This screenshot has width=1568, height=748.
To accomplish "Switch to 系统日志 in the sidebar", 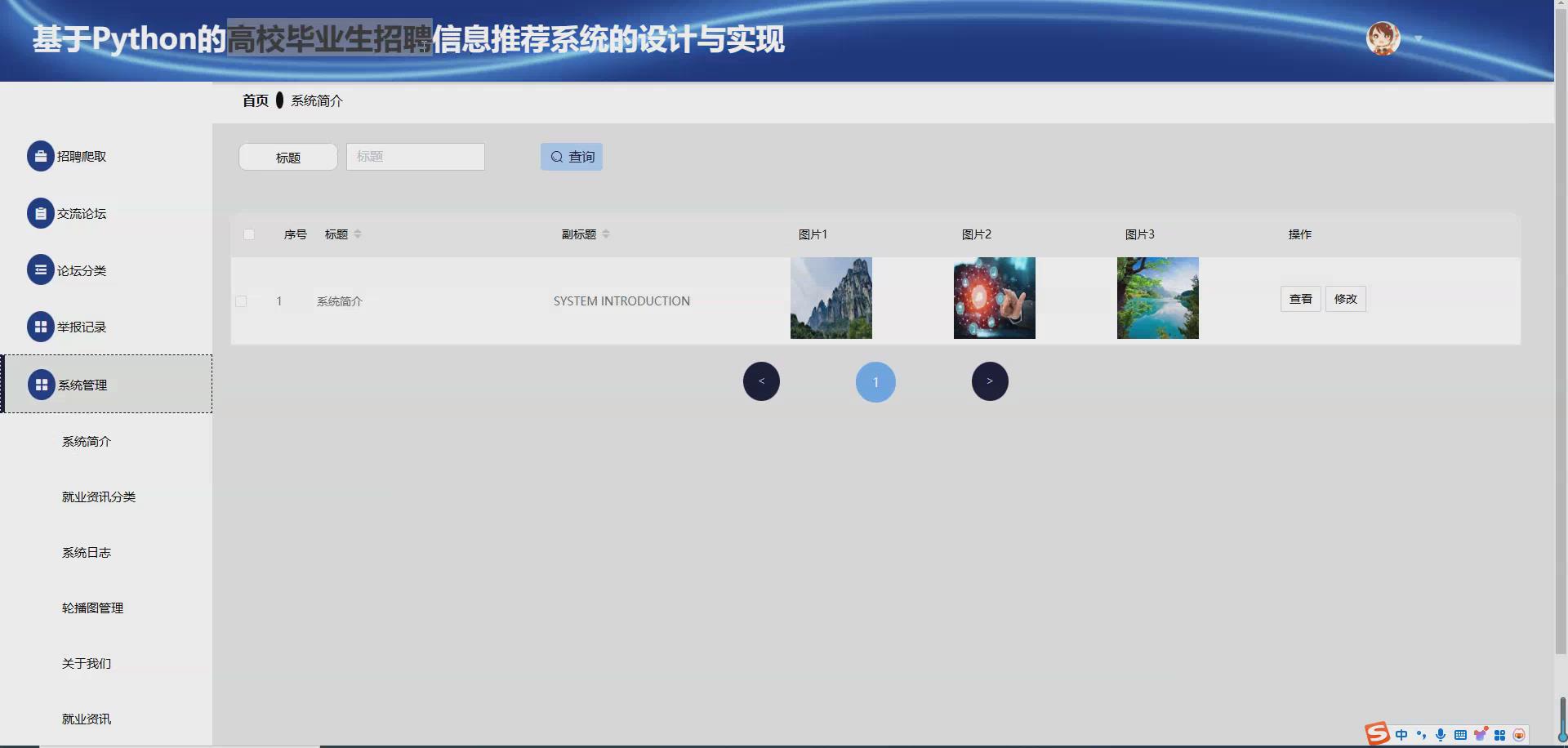I will (86, 552).
